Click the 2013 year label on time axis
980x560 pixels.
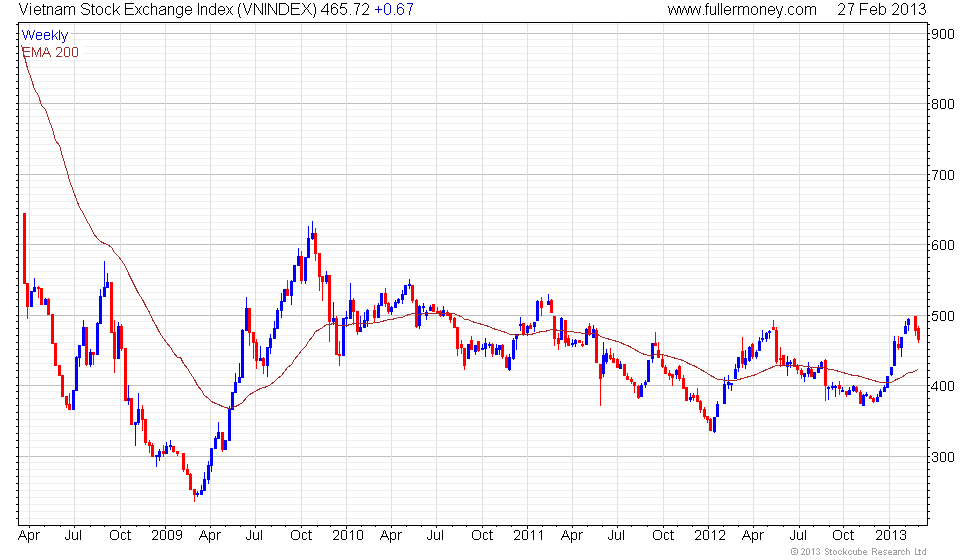890,536
